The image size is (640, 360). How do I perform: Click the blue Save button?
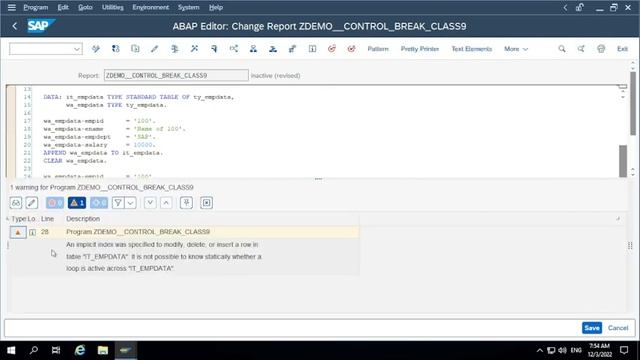tap(592, 328)
